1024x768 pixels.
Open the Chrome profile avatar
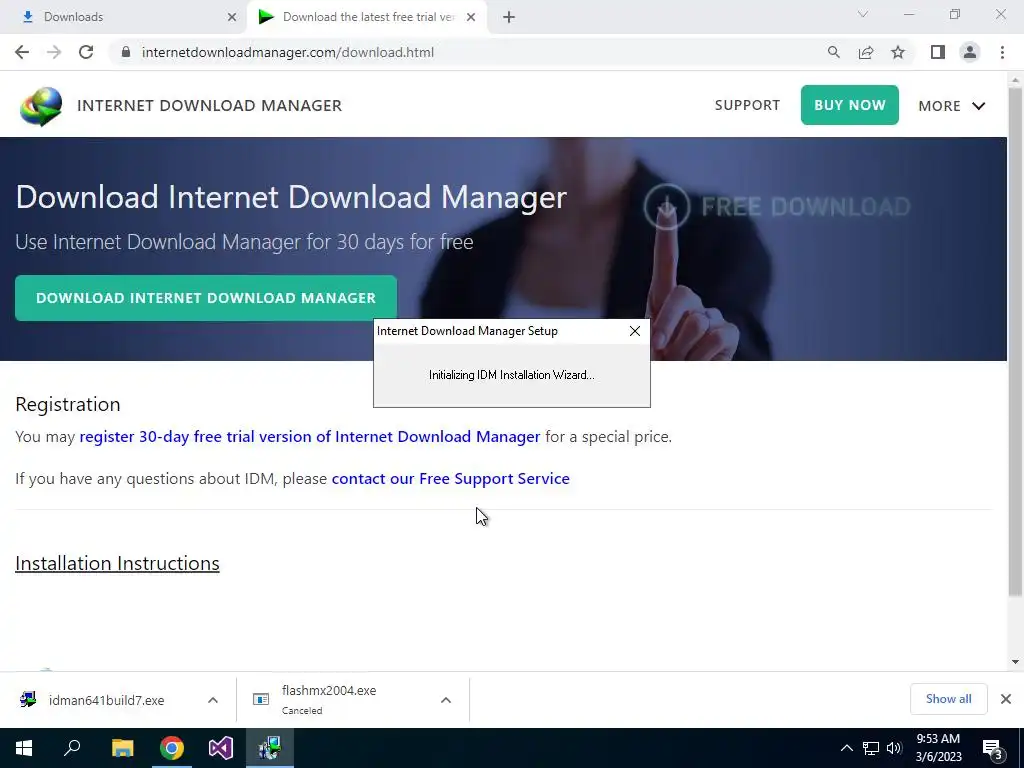(x=970, y=52)
